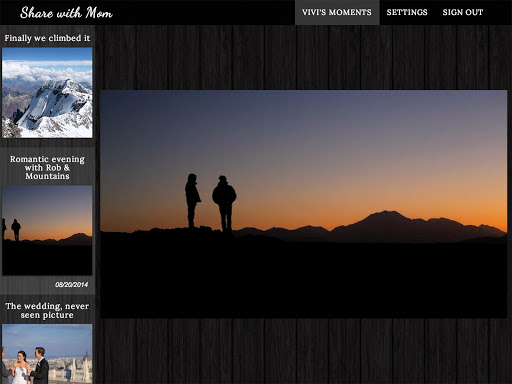512x384 pixels.
Task: Click the groom in the wedding thumbnail
Action: click(40, 366)
